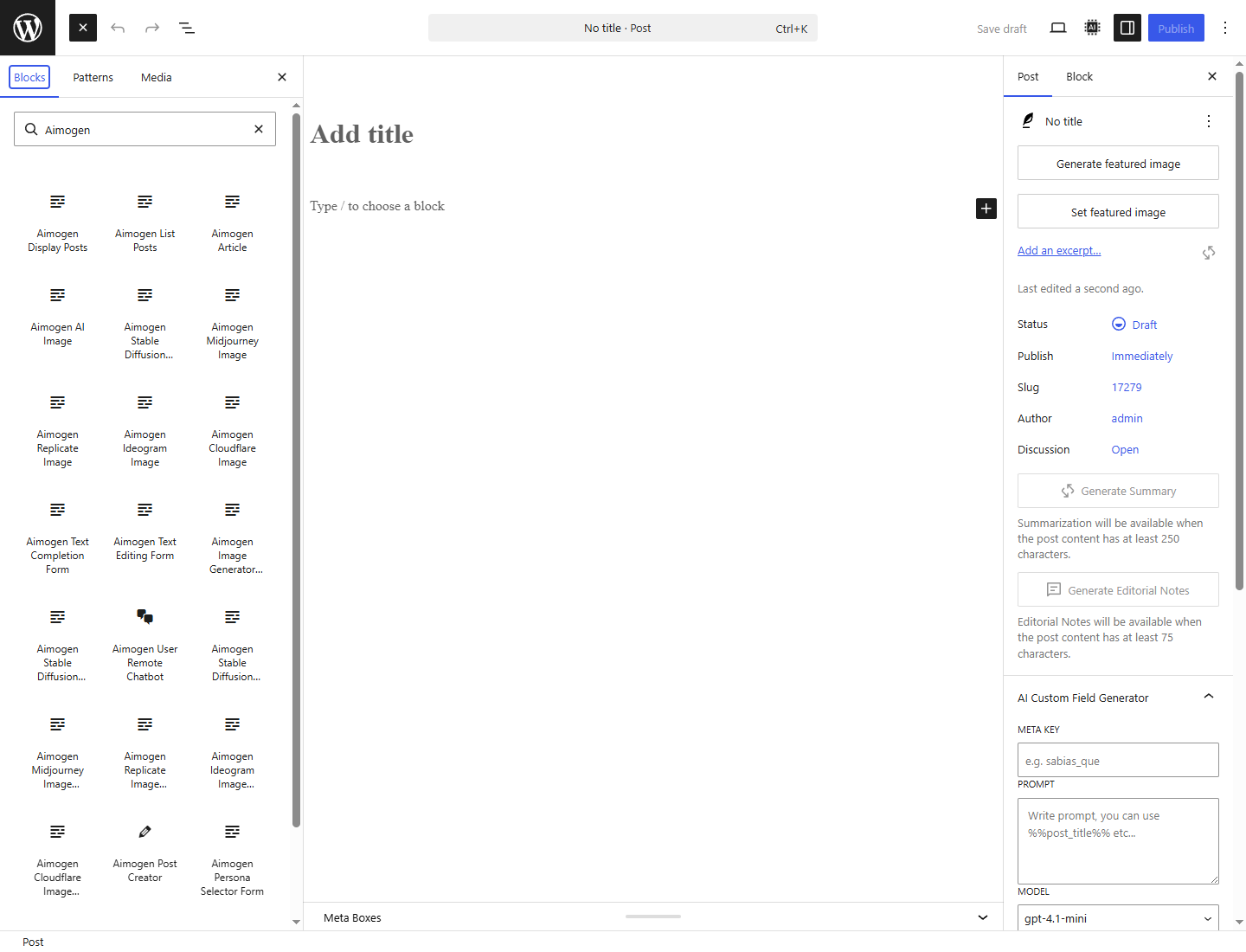Click Generate Summary button
Image resolution: width=1246 pixels, height=952 pixels.
pos(1118,491)
